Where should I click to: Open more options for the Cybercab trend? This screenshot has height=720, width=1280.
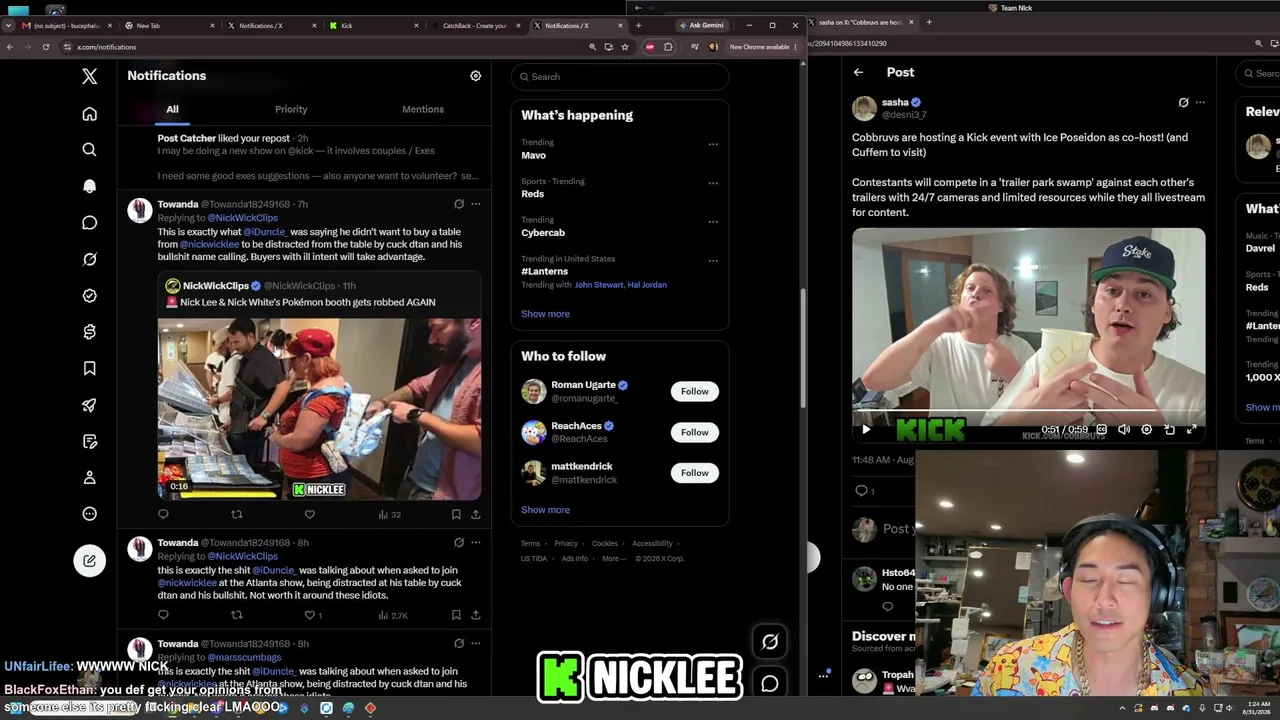coord(713,221)
